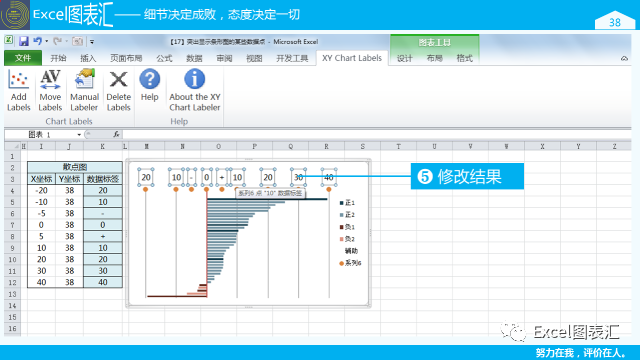Click the Save icon in quick access toolbar
640x360 pixels.
click(x=24, y=41)
